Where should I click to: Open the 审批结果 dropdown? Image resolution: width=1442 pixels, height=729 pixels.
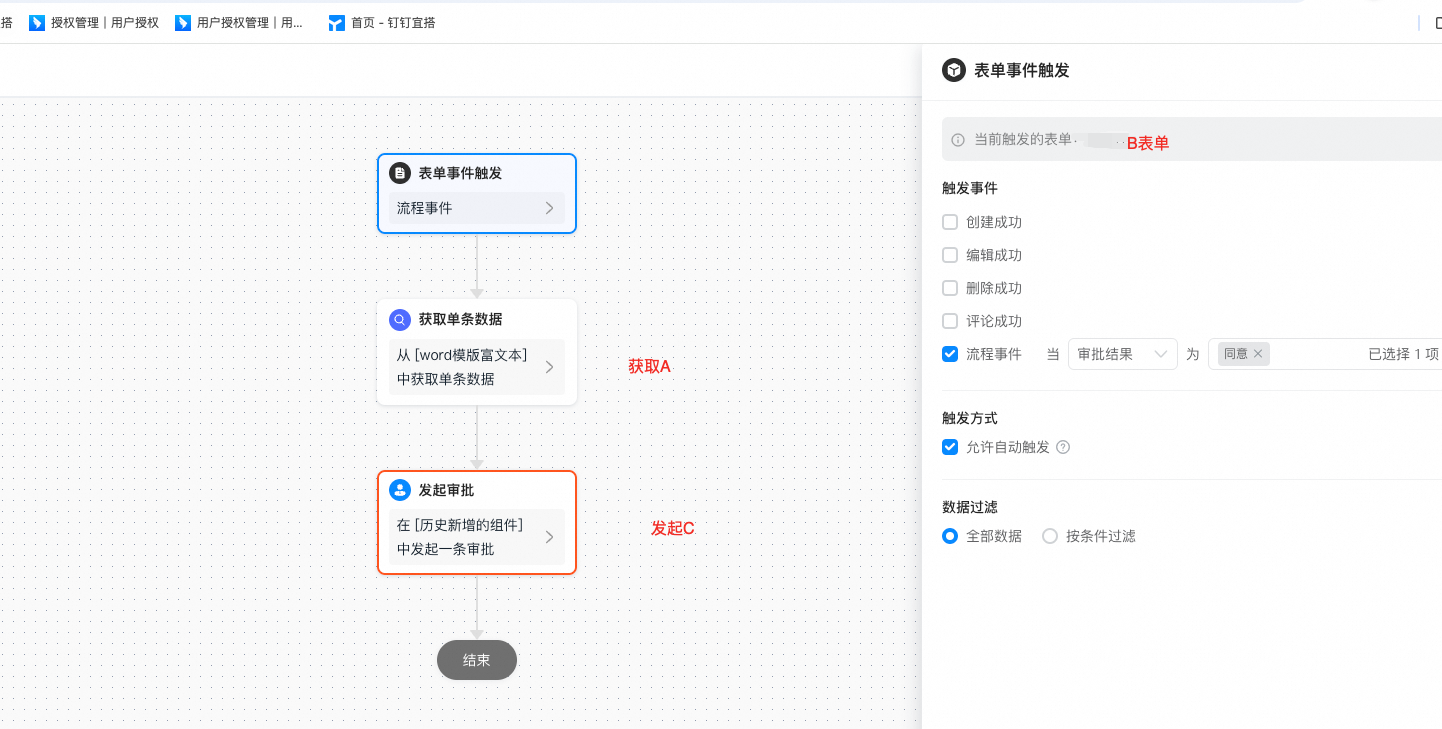tap(1122, 354)
